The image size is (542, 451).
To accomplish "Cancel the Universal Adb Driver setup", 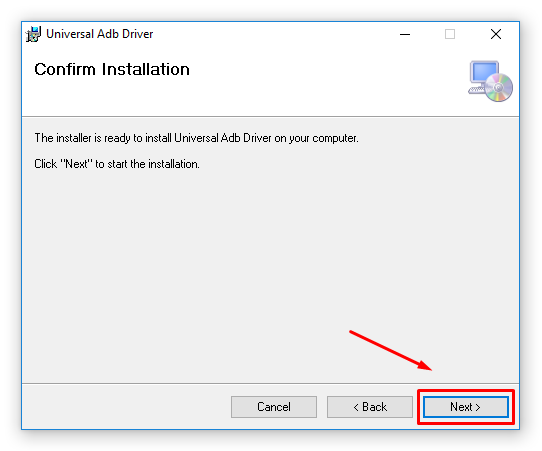I will pyautogui.click(x=274, y=407).
